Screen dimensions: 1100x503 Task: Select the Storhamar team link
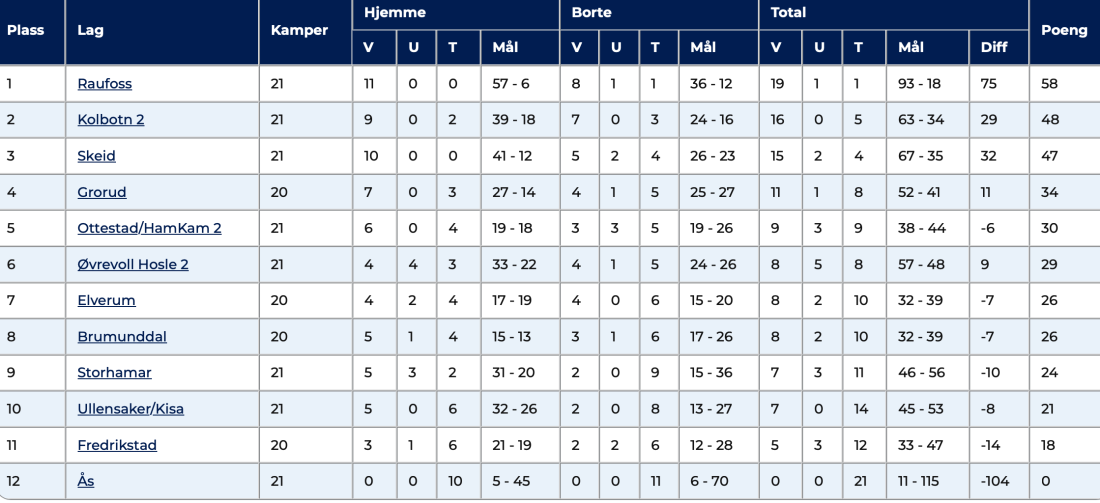(114, 373)
